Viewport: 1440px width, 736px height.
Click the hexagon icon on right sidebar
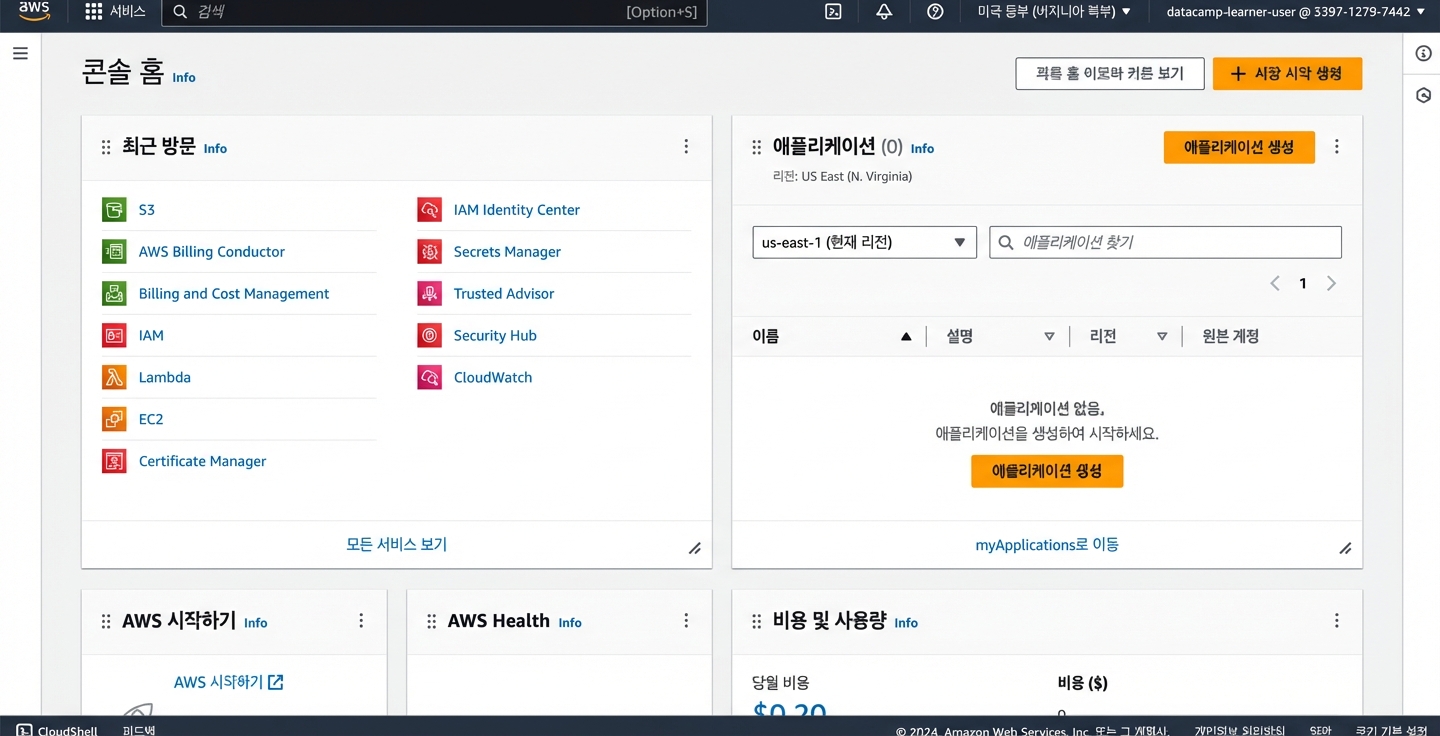(x=1424, y=95)
